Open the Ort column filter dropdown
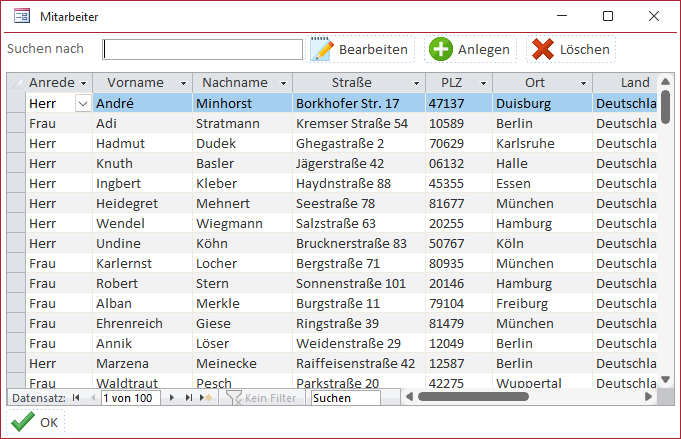The width and height of the screenshot is (681, 439). click(583, 83)
